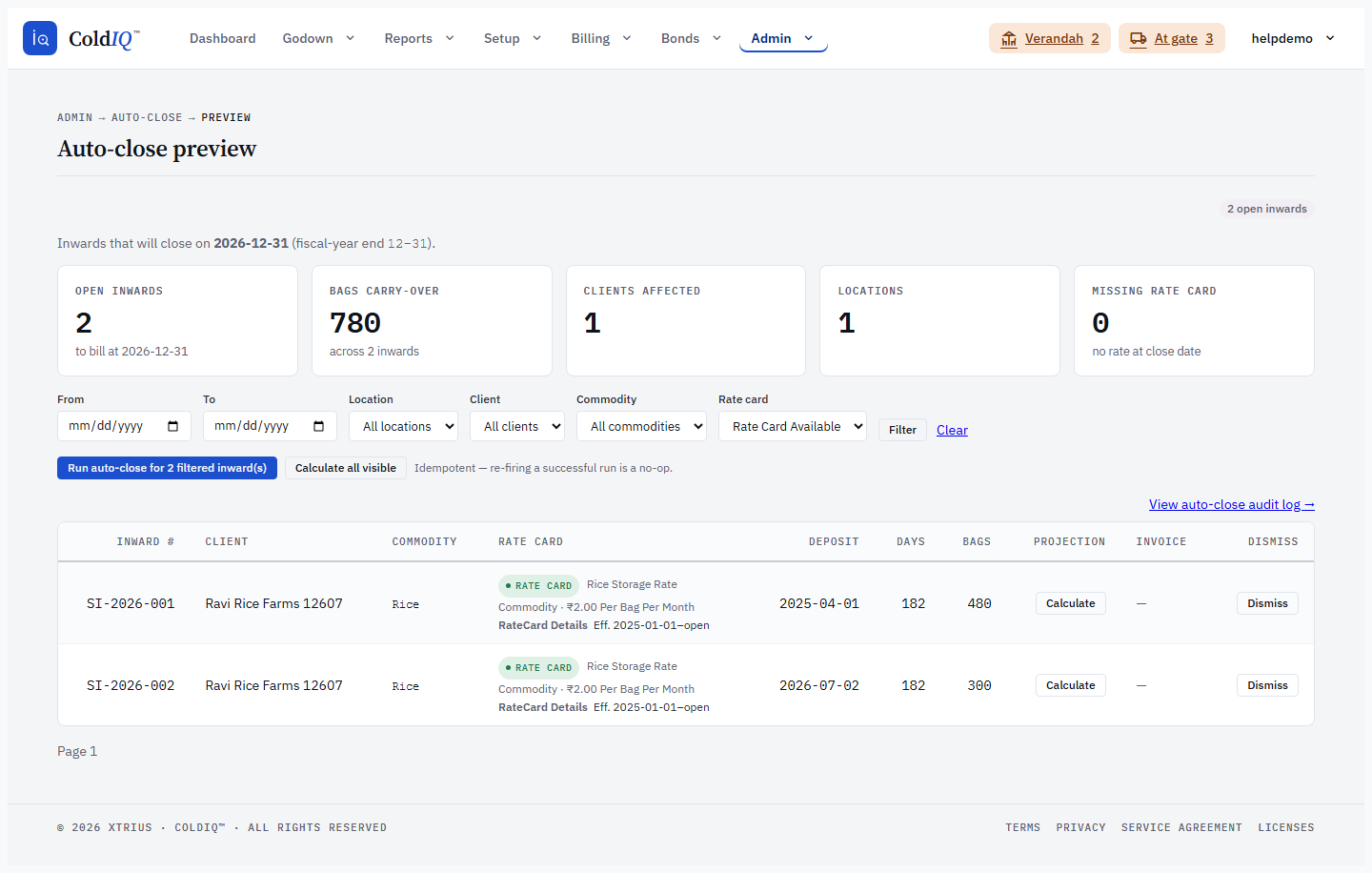
Task: Click the Missing Rate Card summary card
Action: 1194,320
